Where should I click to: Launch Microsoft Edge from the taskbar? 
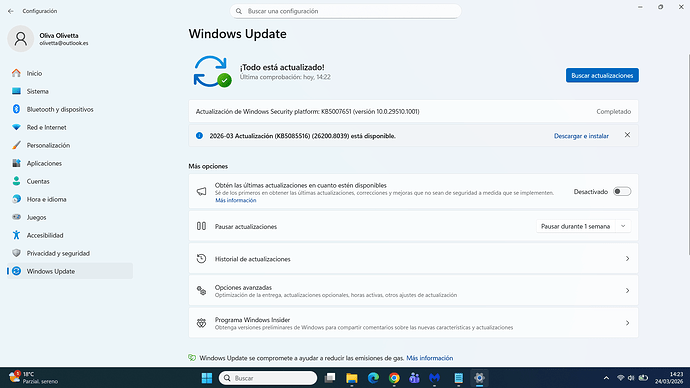click(373, 378)
